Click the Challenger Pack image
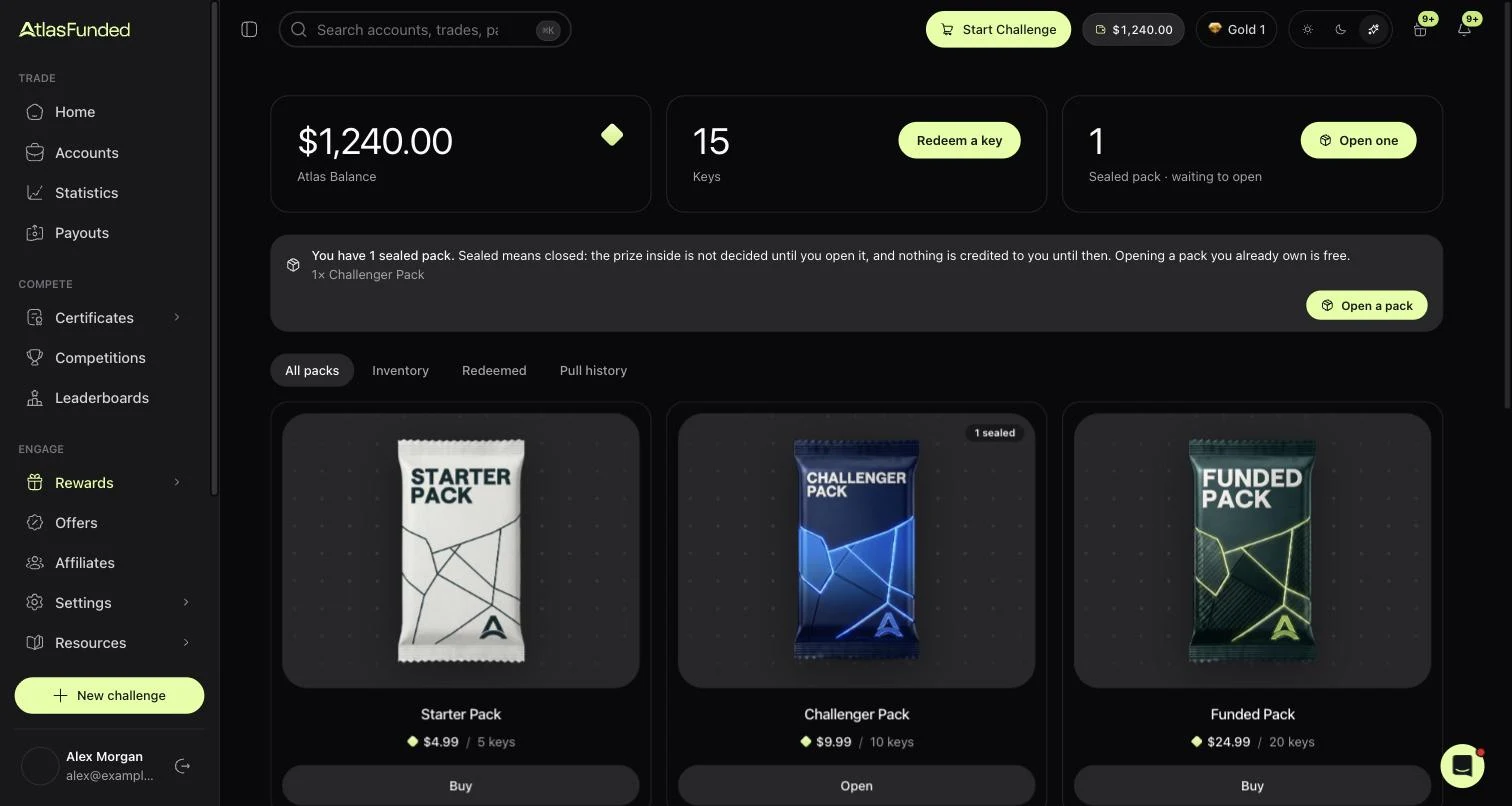 (x=857, y=551)
